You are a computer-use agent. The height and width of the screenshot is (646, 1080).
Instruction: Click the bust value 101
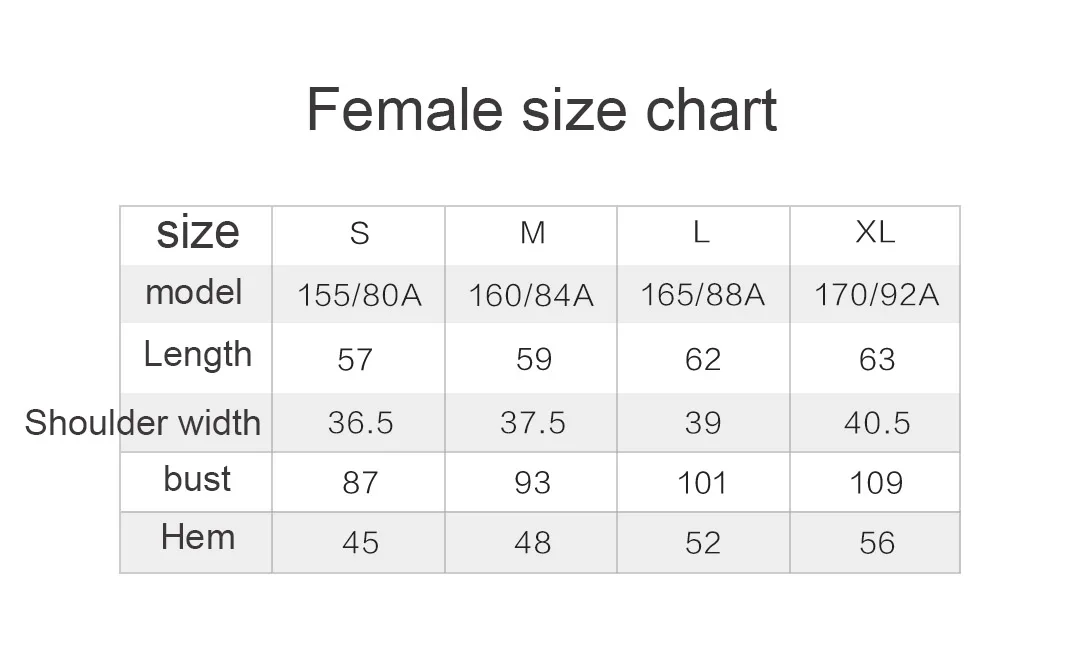pyautogui.click(x=702, y=483)
